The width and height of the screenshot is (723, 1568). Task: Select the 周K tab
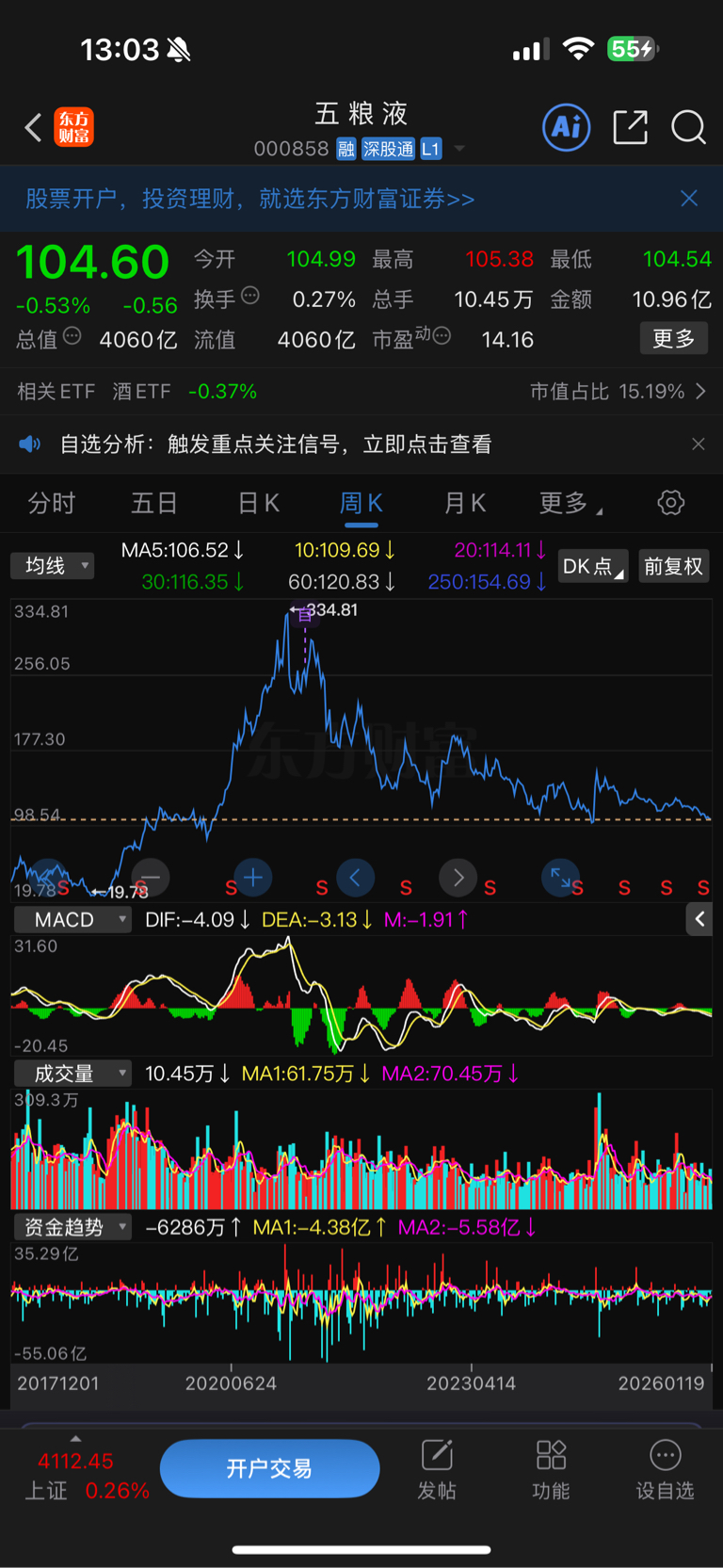pos(361,503)
